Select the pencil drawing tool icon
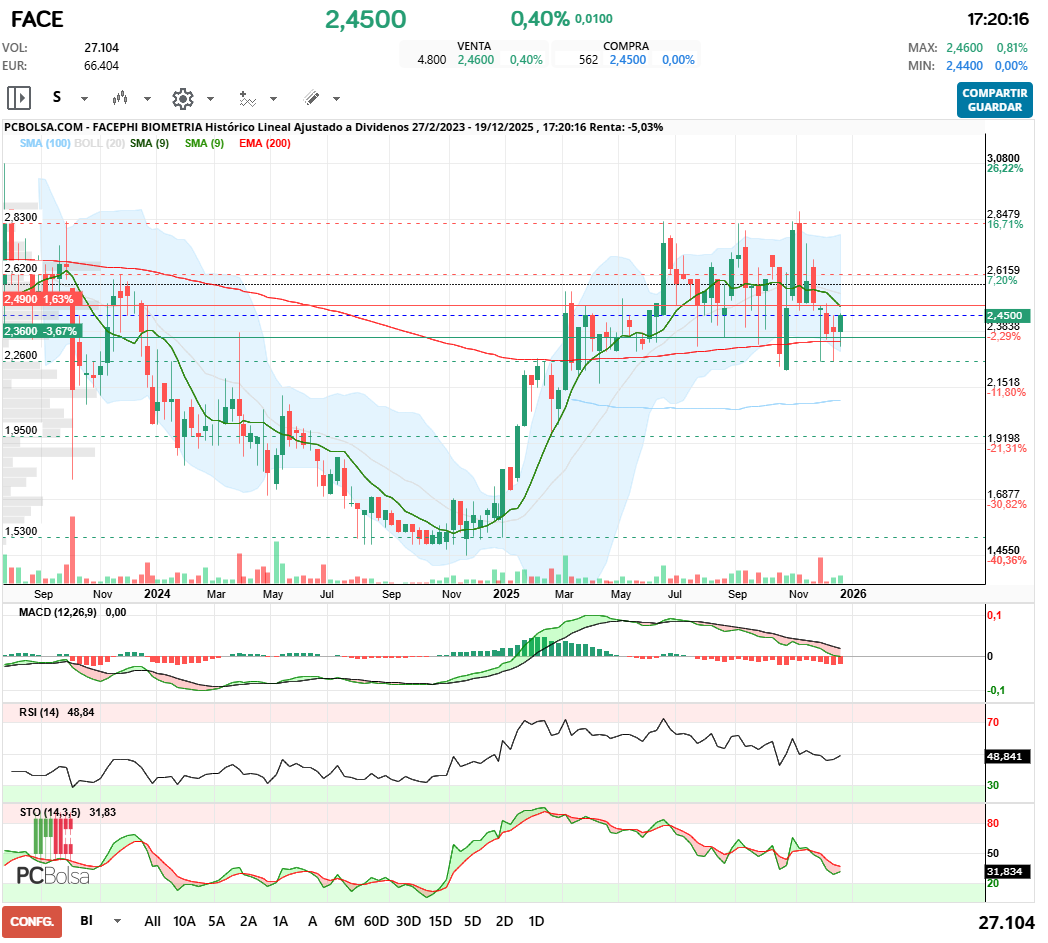This screenshot has width=1048, height=943. (311, 98)
